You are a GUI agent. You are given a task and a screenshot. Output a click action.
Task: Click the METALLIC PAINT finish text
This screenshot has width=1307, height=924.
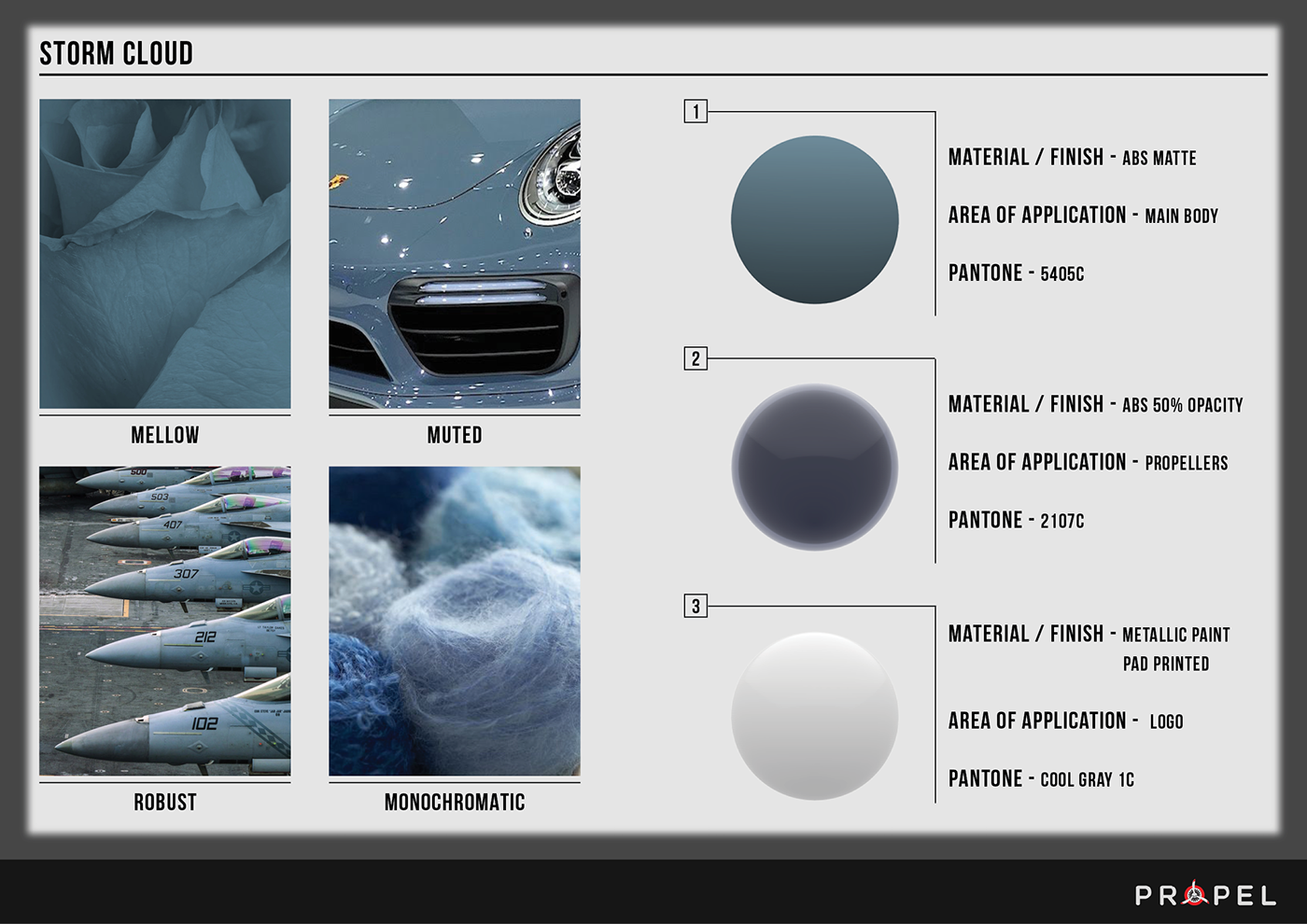tap(1176, 635)
